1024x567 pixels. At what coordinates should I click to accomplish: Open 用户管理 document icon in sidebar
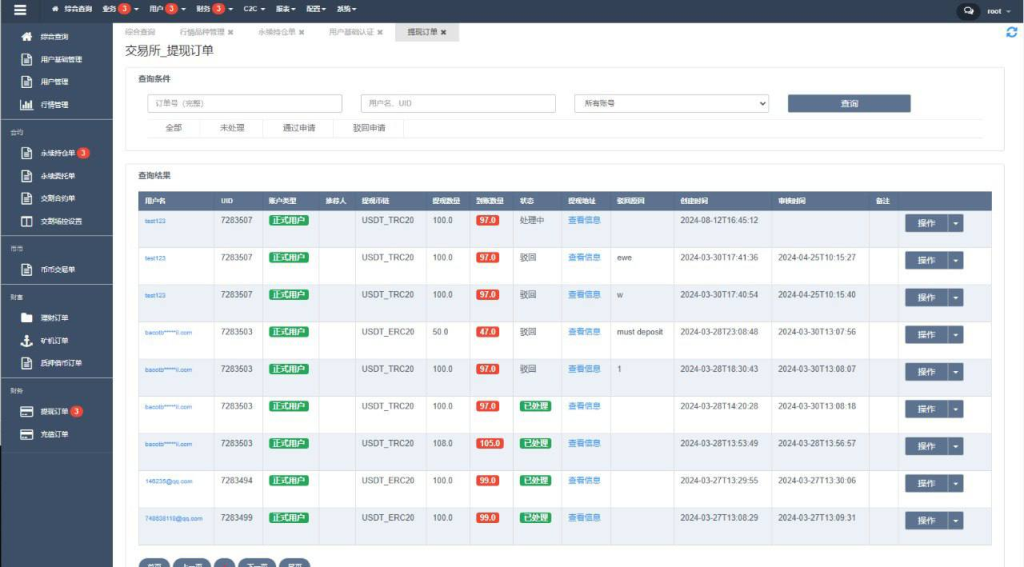click(x=27, y=82)
